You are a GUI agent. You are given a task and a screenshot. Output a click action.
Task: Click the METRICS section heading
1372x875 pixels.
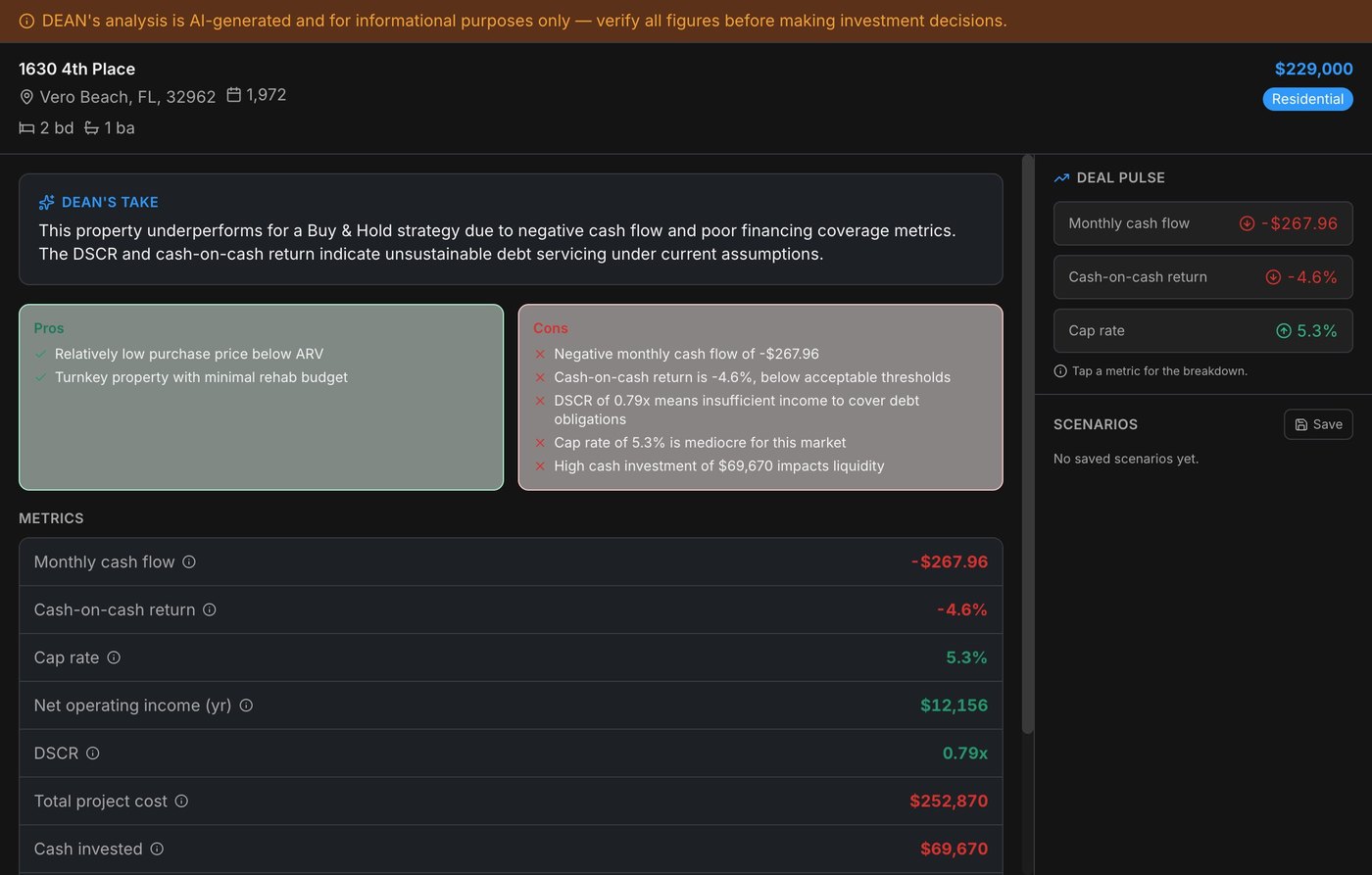[x=51, y=518]
